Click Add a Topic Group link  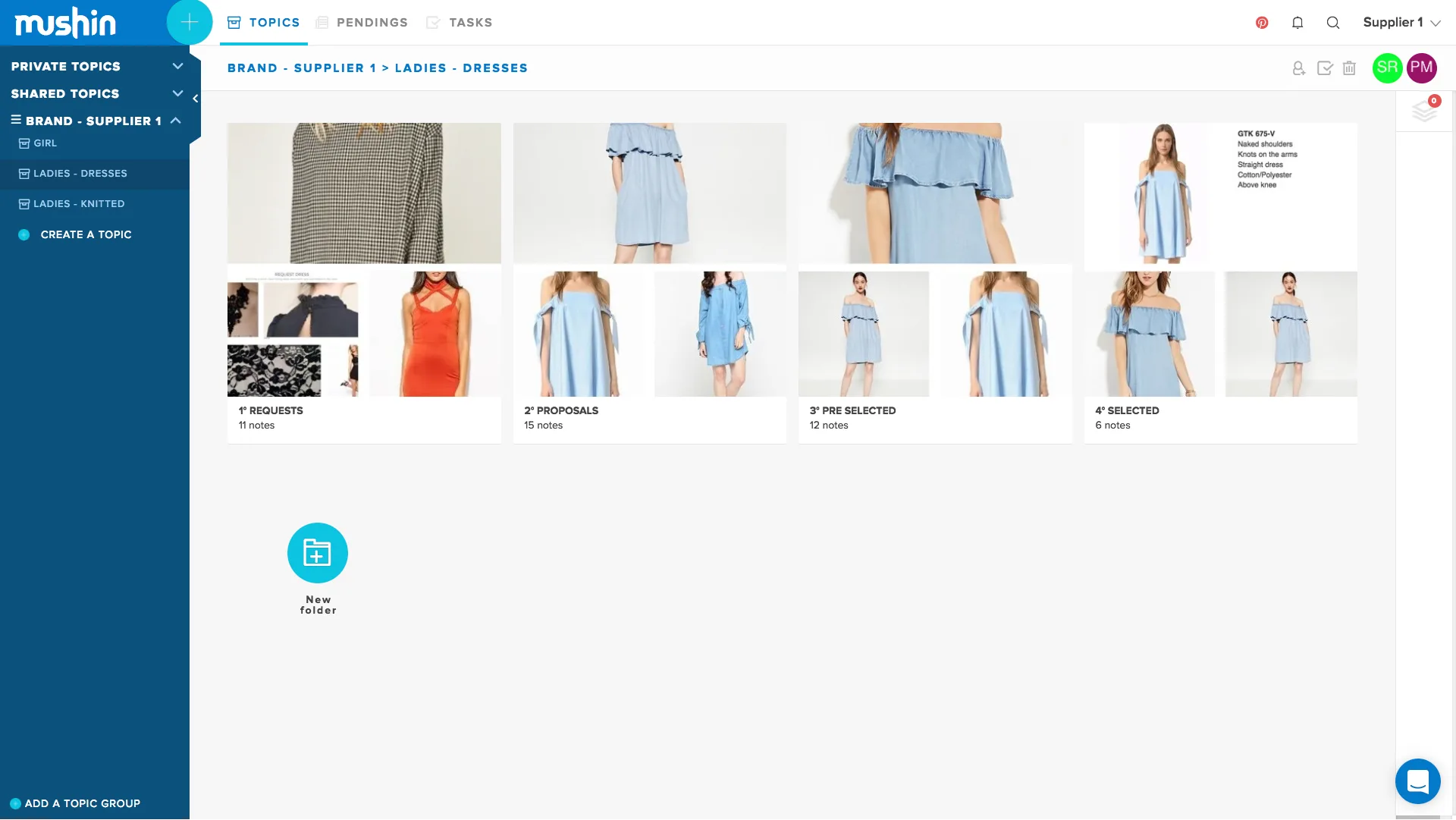point(83,803)
